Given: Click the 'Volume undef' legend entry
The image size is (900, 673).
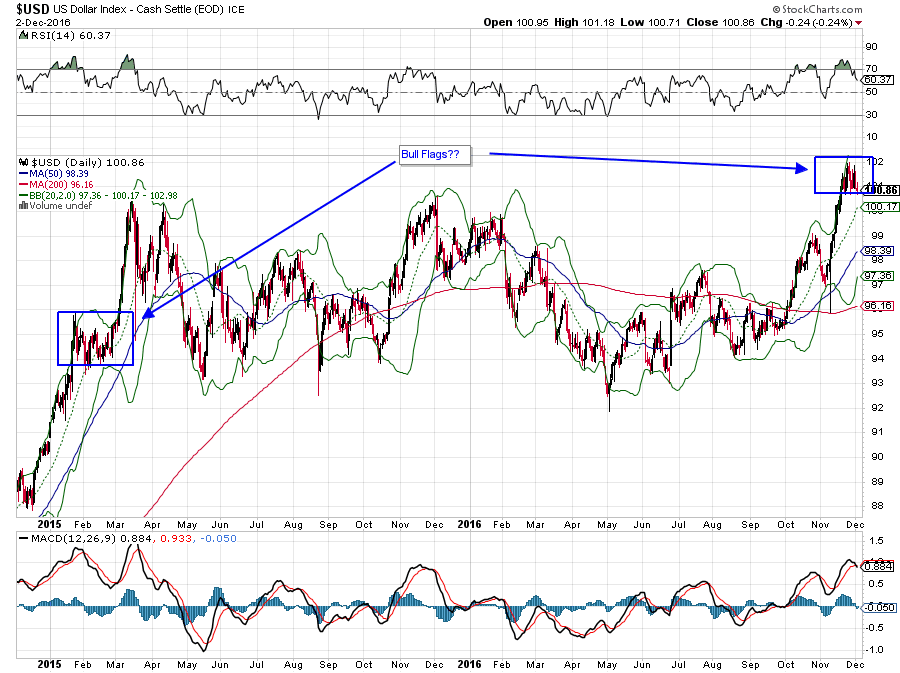Looking at the screenshot, I should click(x=58, y=207).
